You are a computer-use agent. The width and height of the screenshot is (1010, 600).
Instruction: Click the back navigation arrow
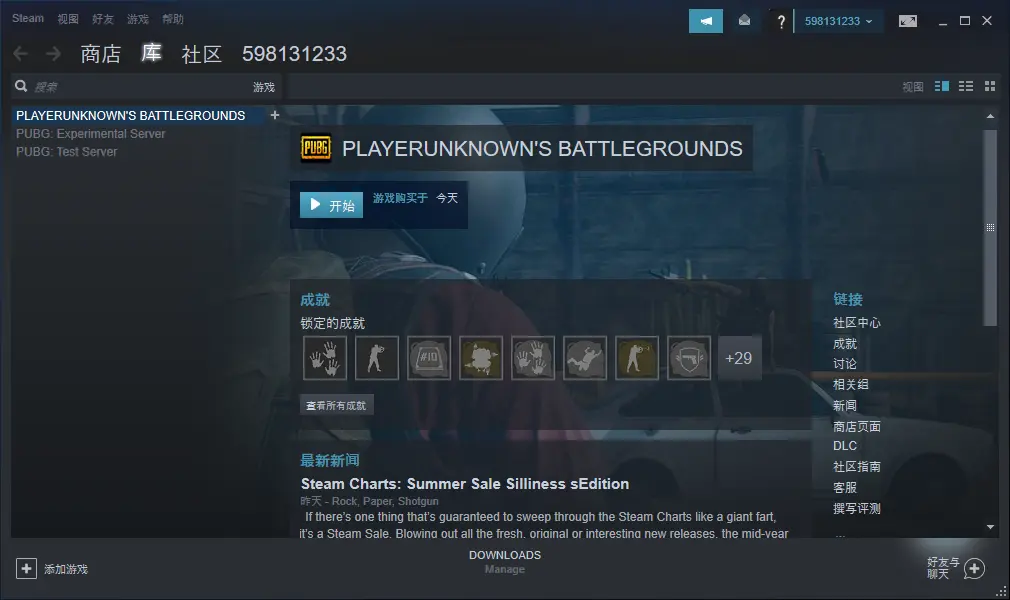[x=21, y=54]
